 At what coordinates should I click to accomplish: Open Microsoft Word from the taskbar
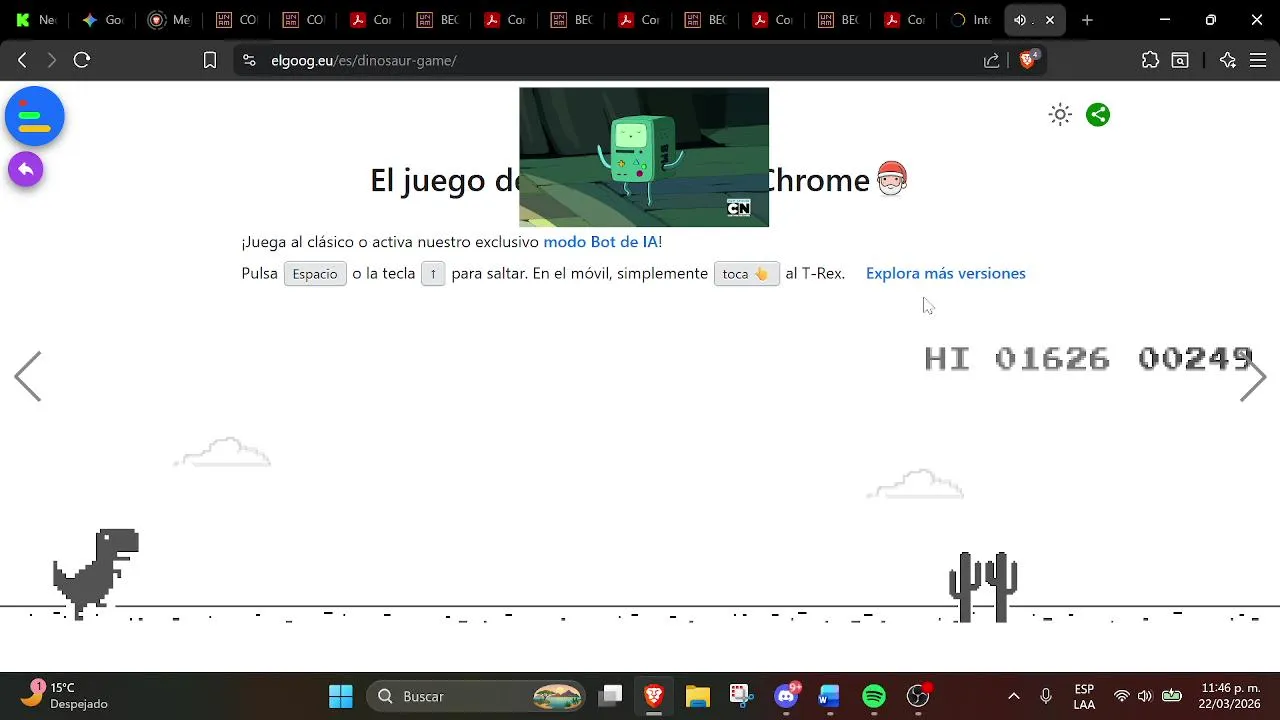click(829, 696)
